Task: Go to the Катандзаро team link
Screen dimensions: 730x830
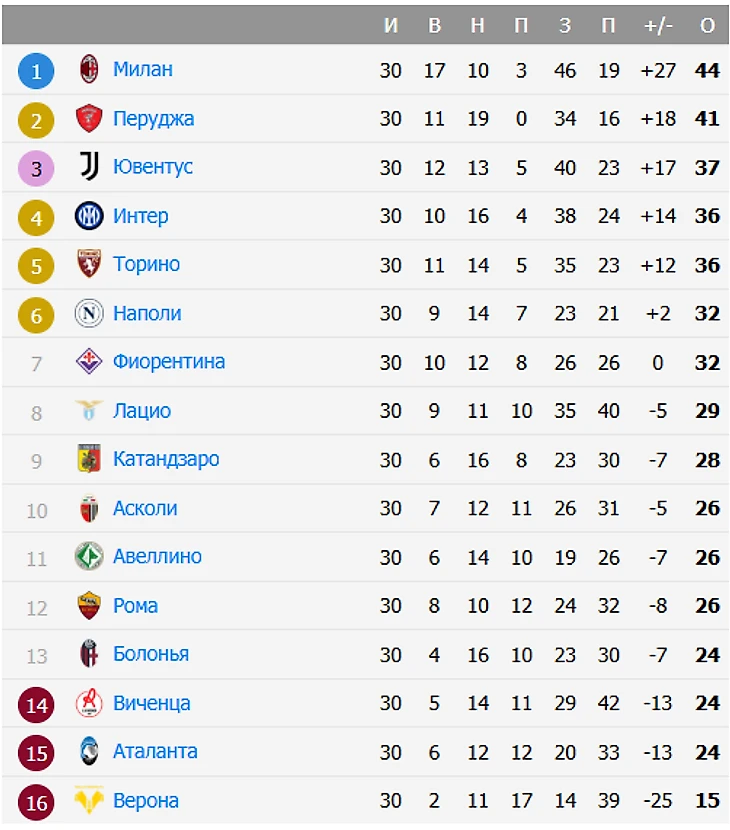Action: click(x=166, y=460)
